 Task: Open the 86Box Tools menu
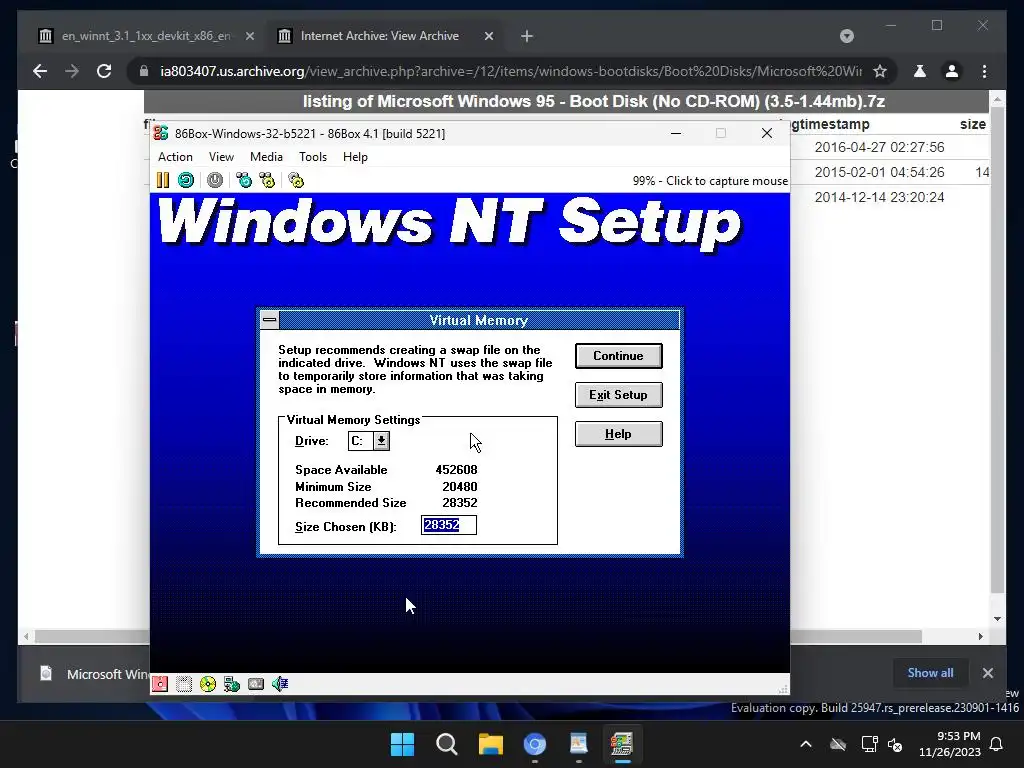pos(313,157)
